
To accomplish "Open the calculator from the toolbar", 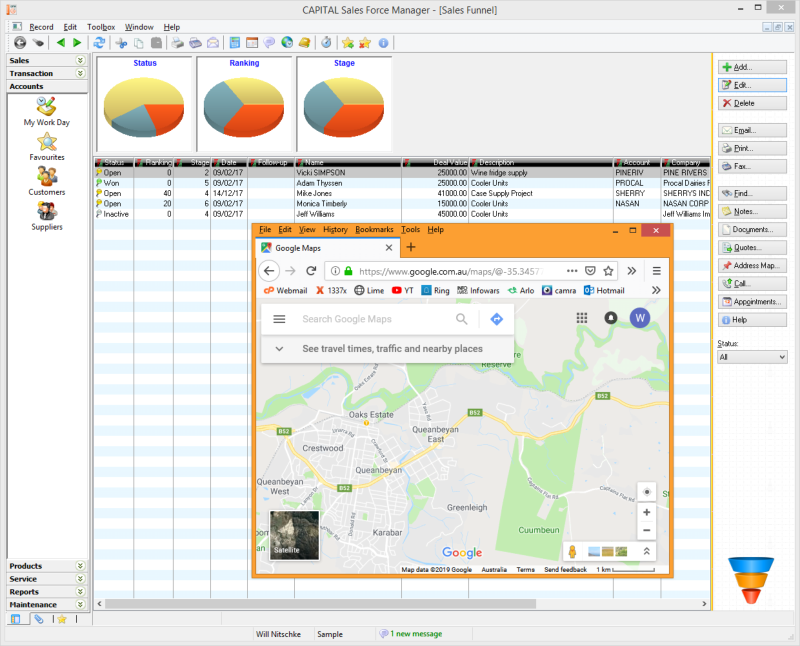I will point(235,43).
